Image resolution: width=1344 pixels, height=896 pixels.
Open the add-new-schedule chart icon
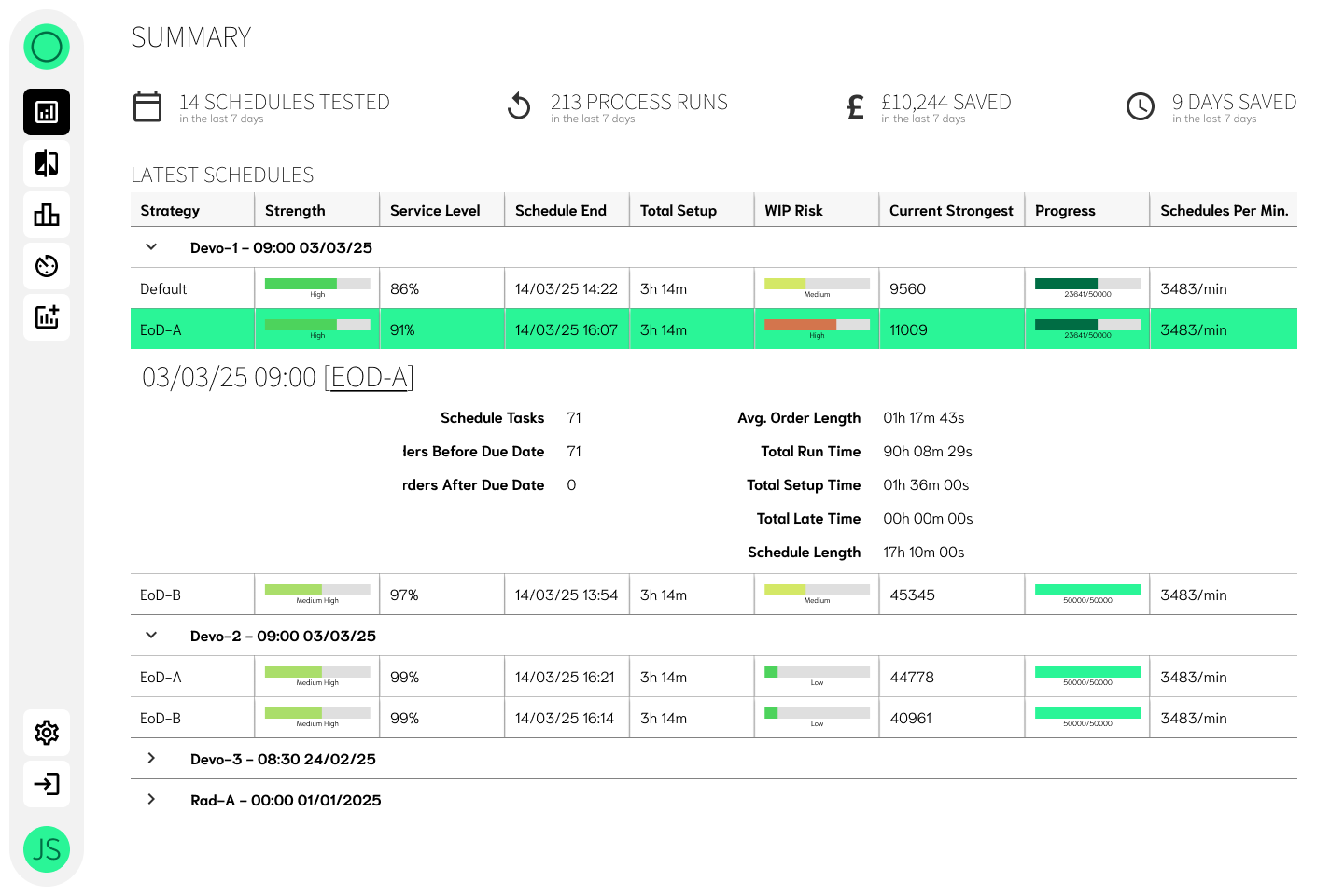46,317
